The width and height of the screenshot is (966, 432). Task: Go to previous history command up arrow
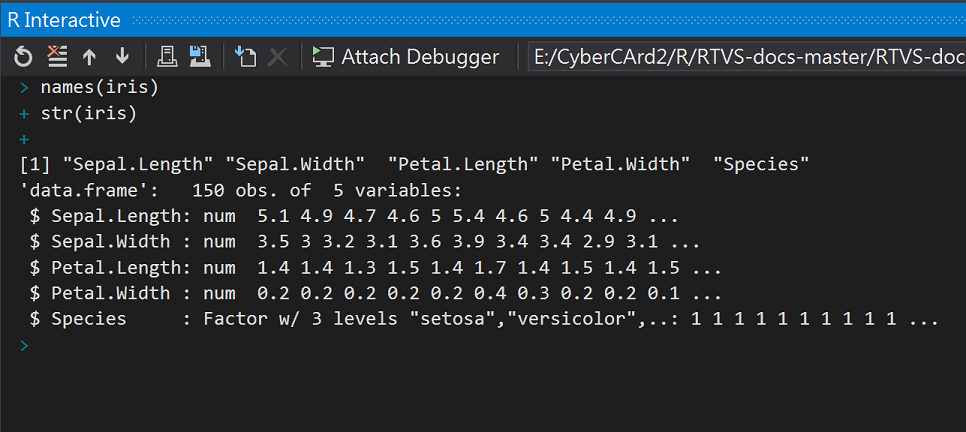[x=89, y=57]
